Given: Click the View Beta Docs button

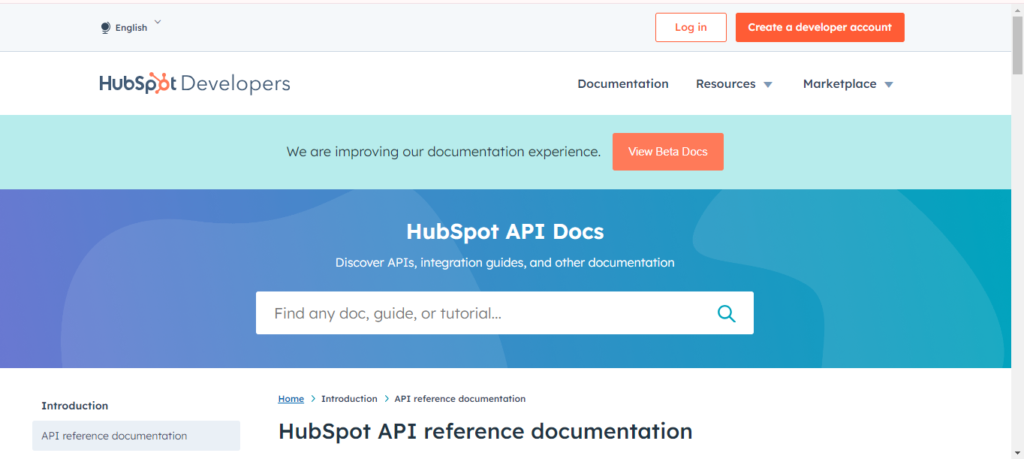Looking at the screenshot, I should (x=667, y=151).
